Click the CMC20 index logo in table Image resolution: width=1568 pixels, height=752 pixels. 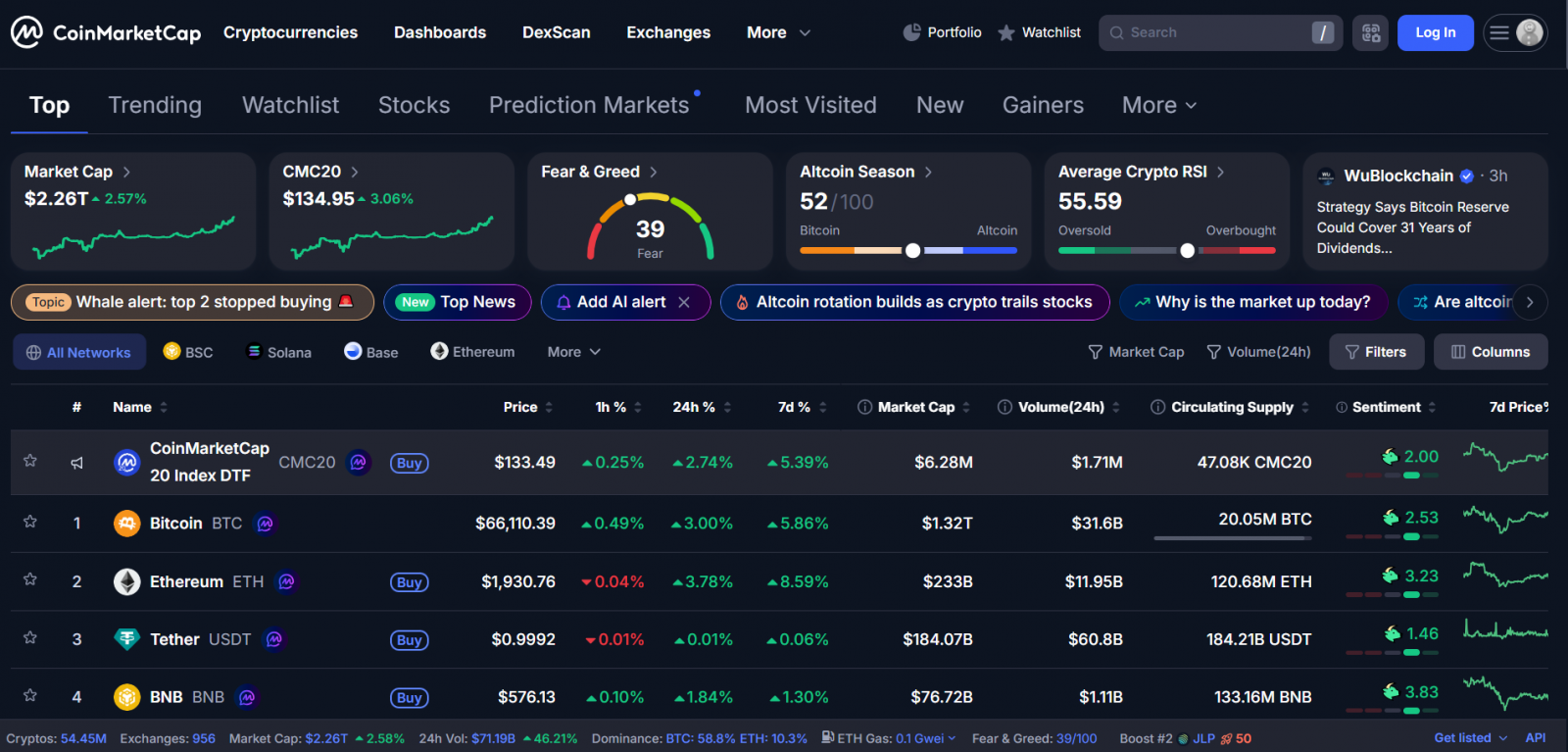pyautogui.click(x=126, y=462)
